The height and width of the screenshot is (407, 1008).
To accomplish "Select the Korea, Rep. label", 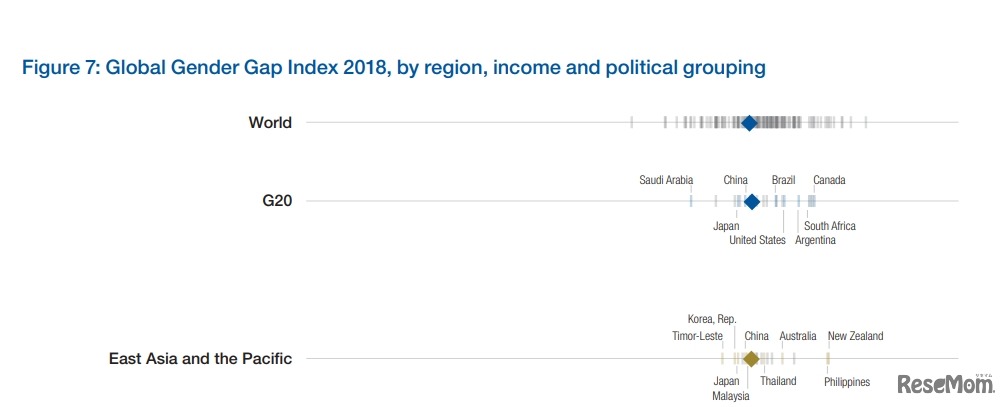I will click(712, 320).
